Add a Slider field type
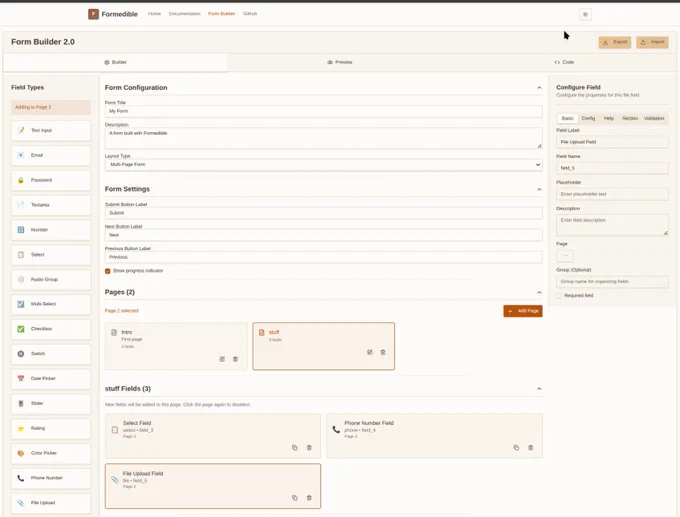This screenshot has height=517, width=680. coord(51,403)
